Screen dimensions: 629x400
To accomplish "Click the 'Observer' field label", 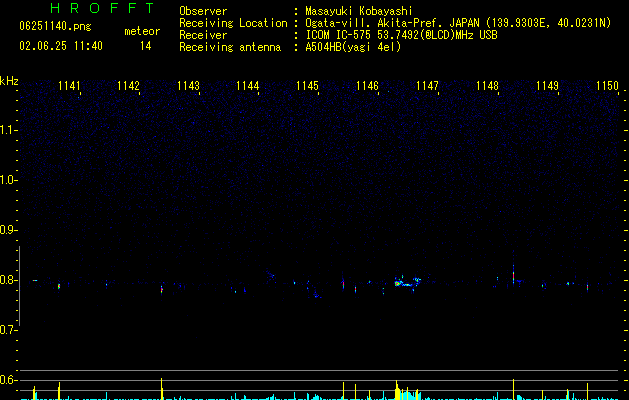I will [203, 11].
